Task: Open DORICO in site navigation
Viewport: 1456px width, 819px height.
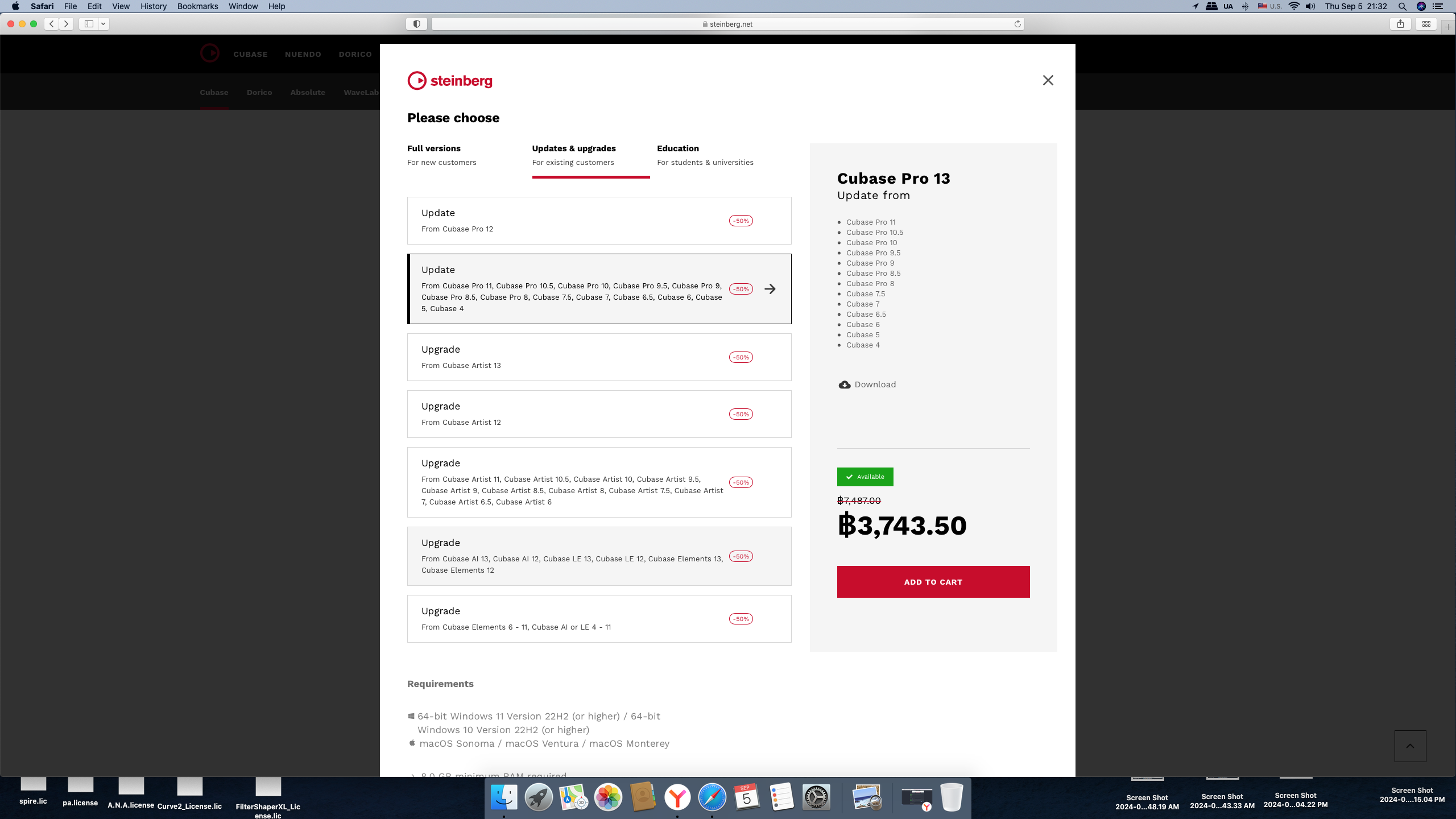Action: tap(355, 54)
